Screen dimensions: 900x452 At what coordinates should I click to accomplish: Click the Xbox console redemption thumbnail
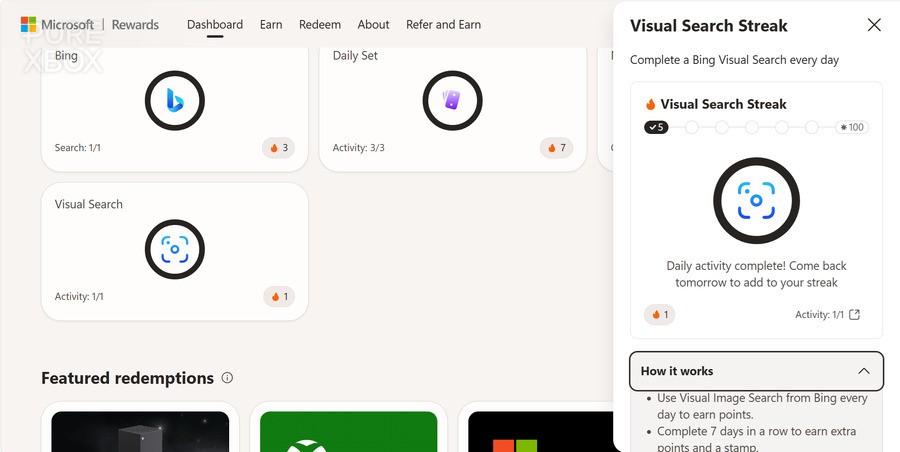140,431
